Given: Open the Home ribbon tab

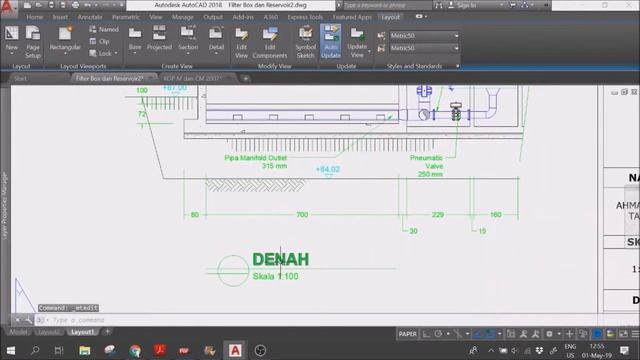Looking at the screenshot, I should coord(35,17).
